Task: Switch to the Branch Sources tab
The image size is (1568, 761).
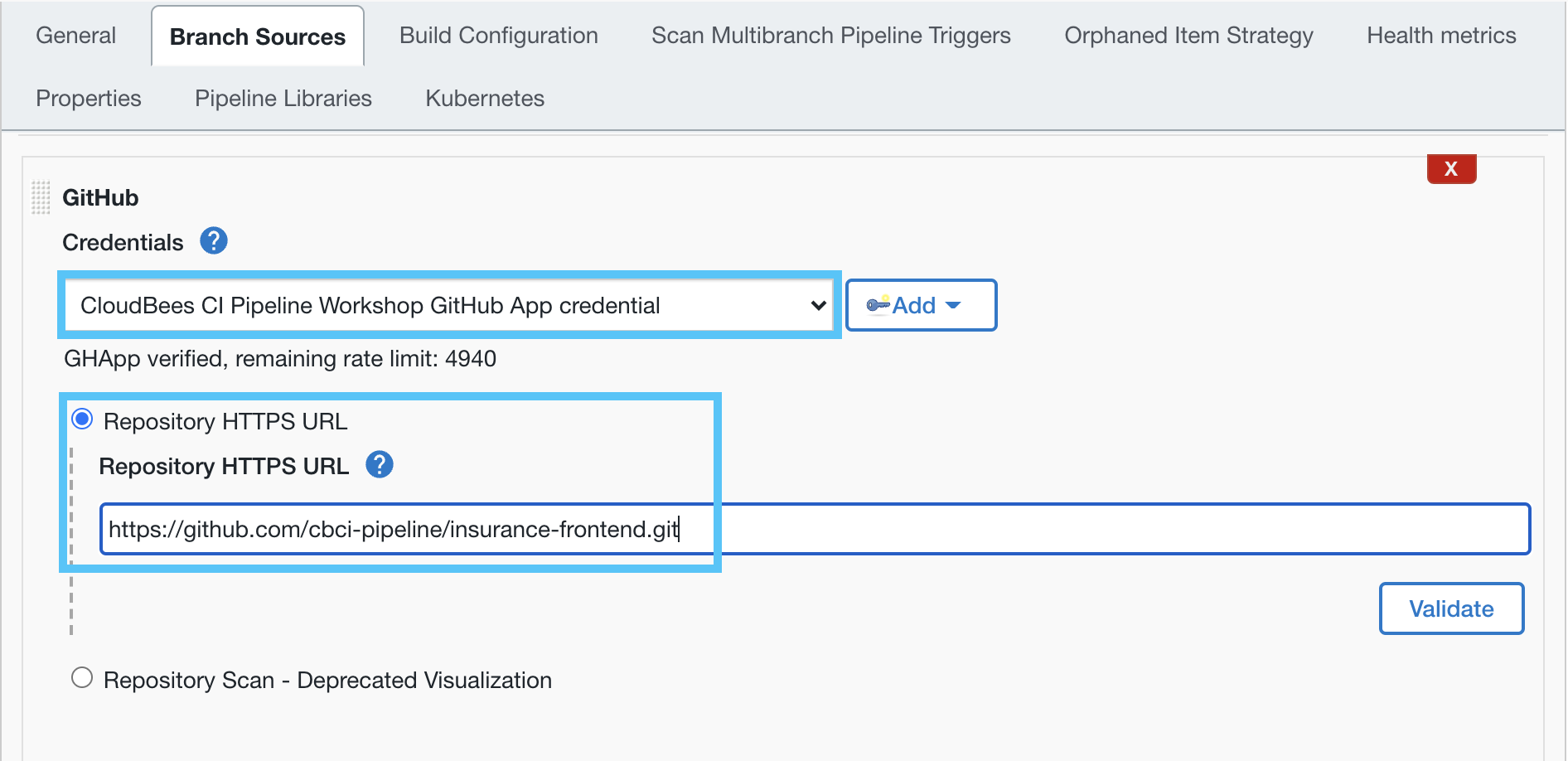Action: coord(258,36)
